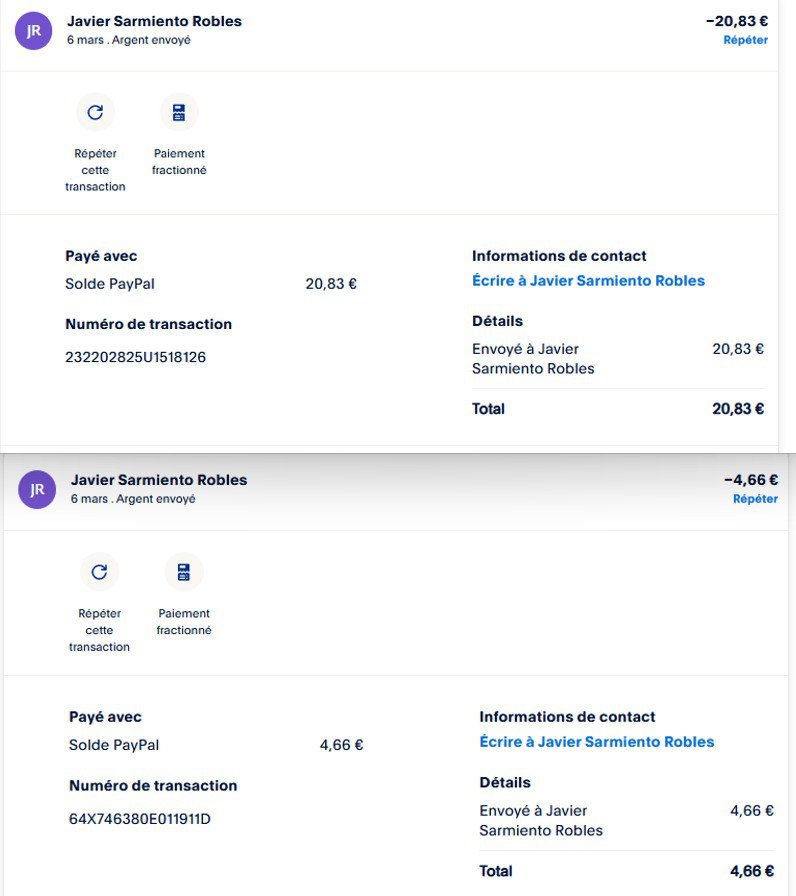The width and height of the screenshot is (796, 896).
Task: Click the "Paiement fractionné" label for 20,83 €
Action: pyautogui.click(x=179, y=162)
